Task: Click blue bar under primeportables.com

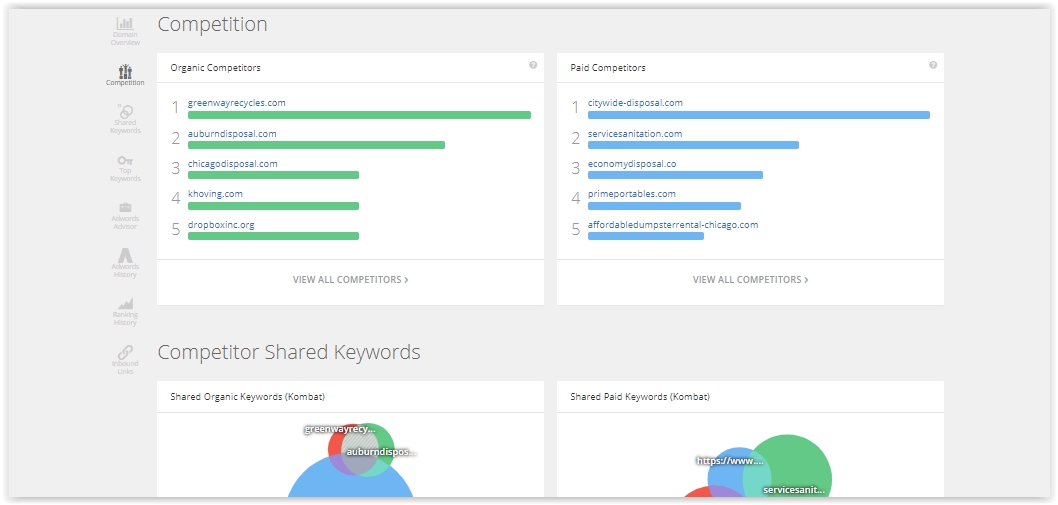Action: 664,206
